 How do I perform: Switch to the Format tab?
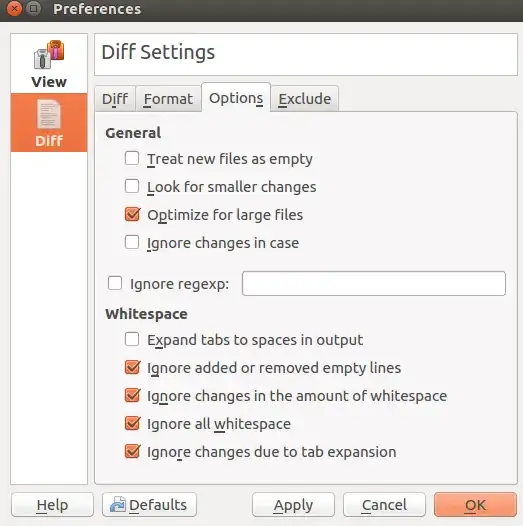[x=168, y=99]
